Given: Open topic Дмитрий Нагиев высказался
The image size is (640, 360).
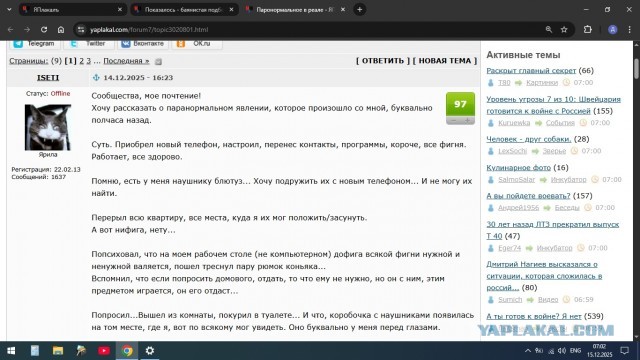Looking at the screenshot, I should pos(544,276).
